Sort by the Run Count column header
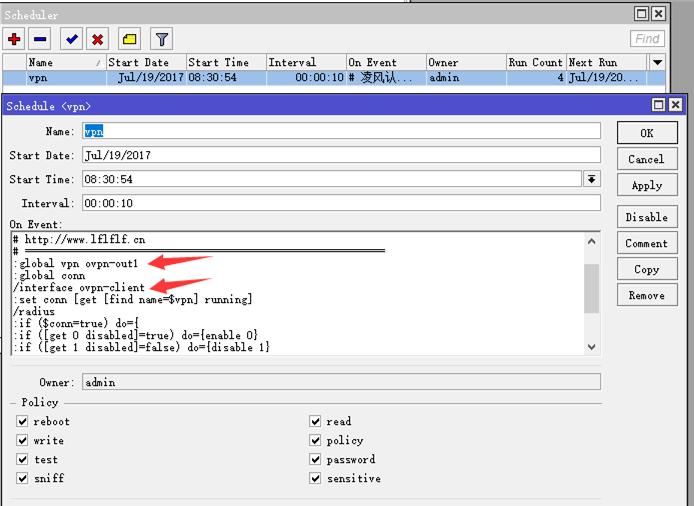 [535, 62]
